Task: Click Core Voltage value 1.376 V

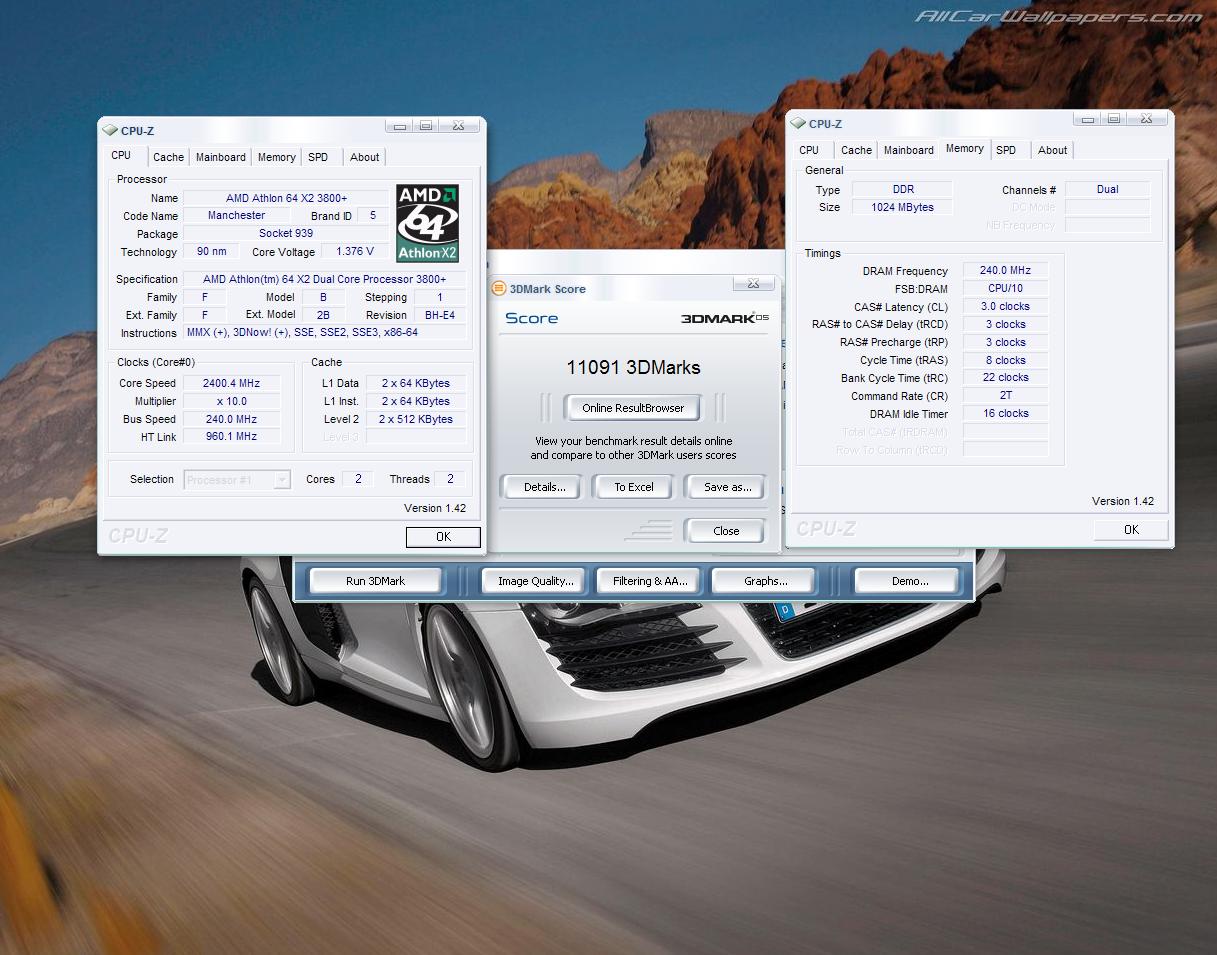Action: [355, 252]
